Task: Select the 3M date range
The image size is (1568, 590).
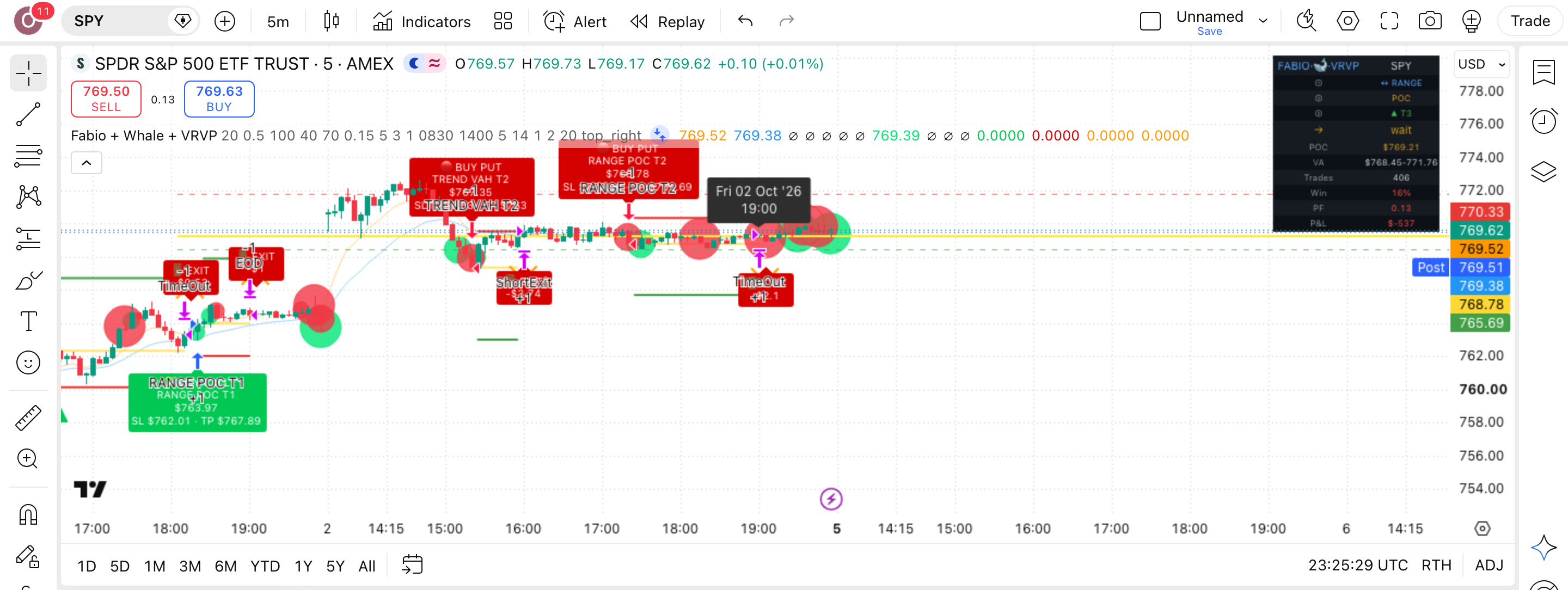Action: click(190, 566)
